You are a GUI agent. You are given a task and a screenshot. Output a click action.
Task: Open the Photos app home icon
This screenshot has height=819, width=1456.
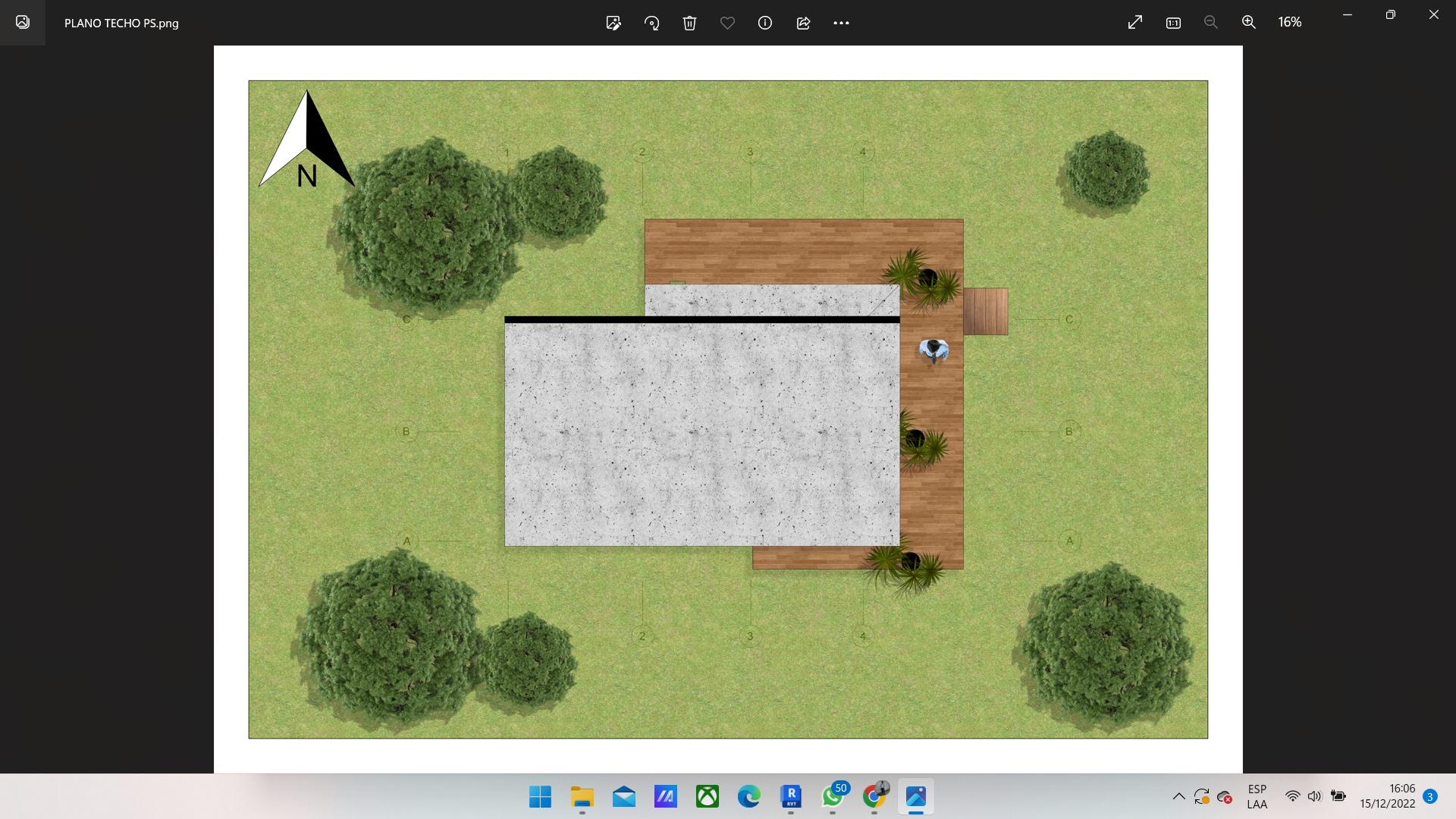coord(23,23)
